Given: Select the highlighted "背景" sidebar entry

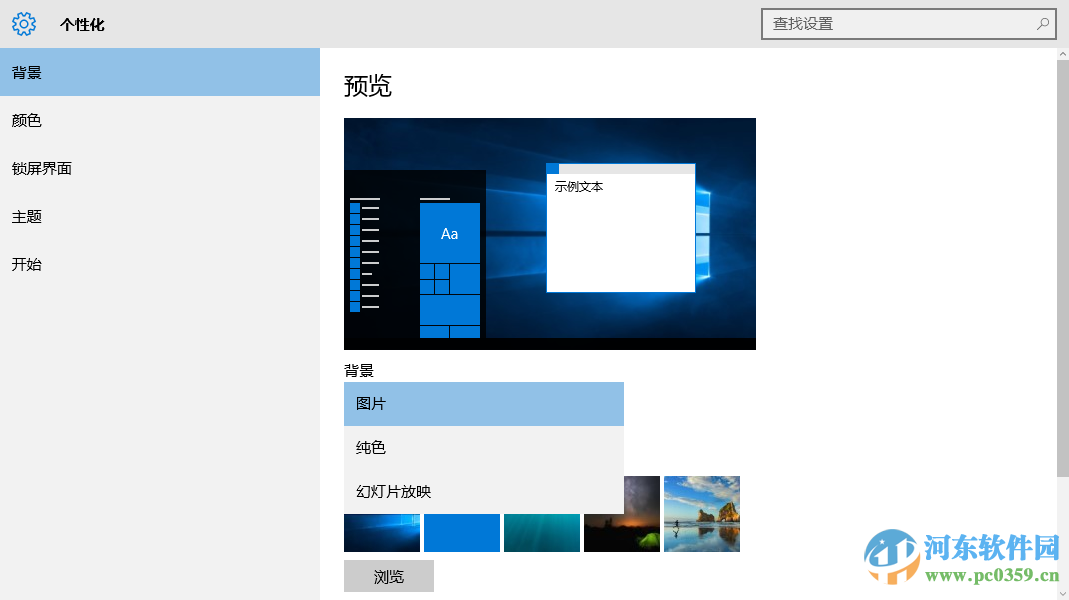Looking at the screenshot, I should tap(26, 72).
